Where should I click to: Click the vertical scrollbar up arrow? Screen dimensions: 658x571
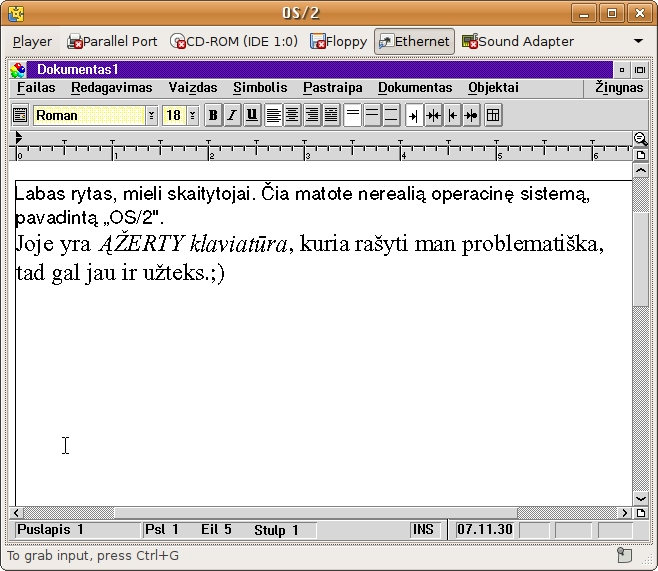click(640, 170)
